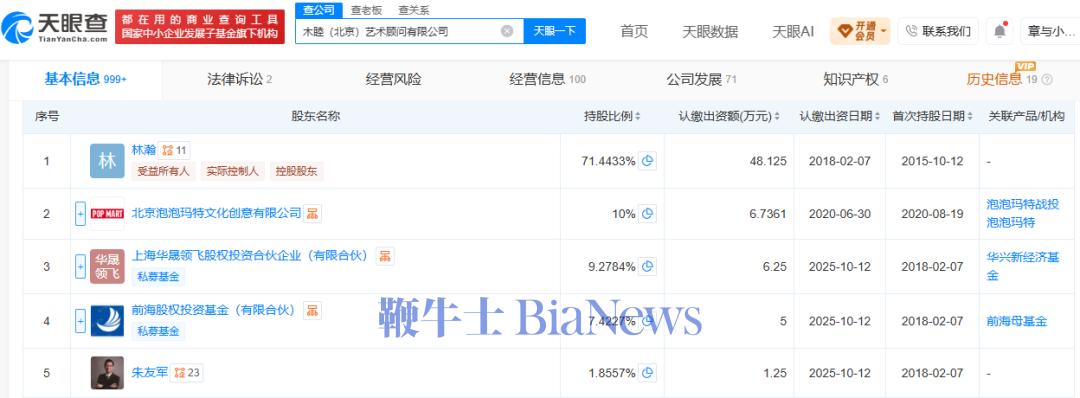The width and height of the screenshot is (1080, 398).
Task: Select the 基本信息 tab
Action: [x=85, y=80]
